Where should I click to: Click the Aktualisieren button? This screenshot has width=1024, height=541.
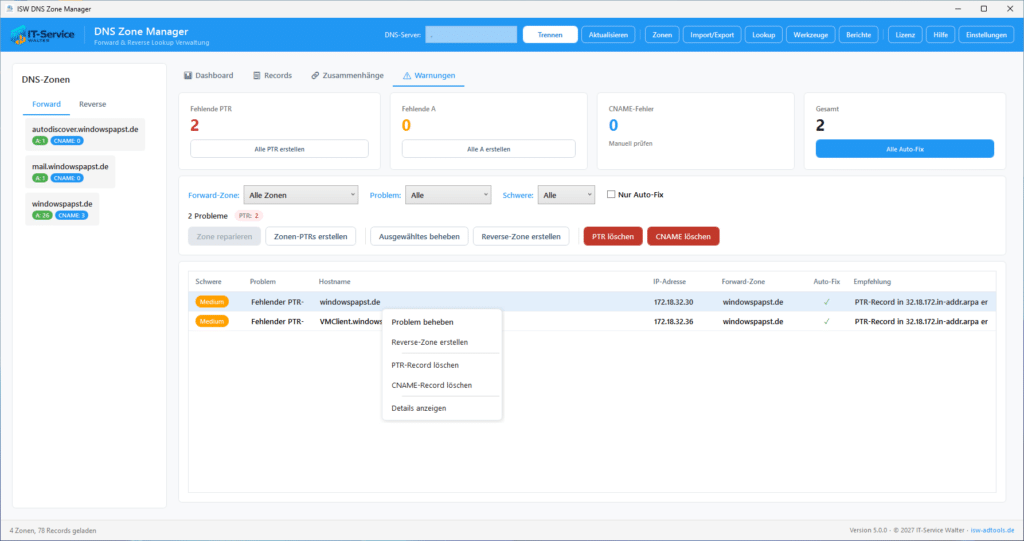pyautogui.click(x=608, y=35)
